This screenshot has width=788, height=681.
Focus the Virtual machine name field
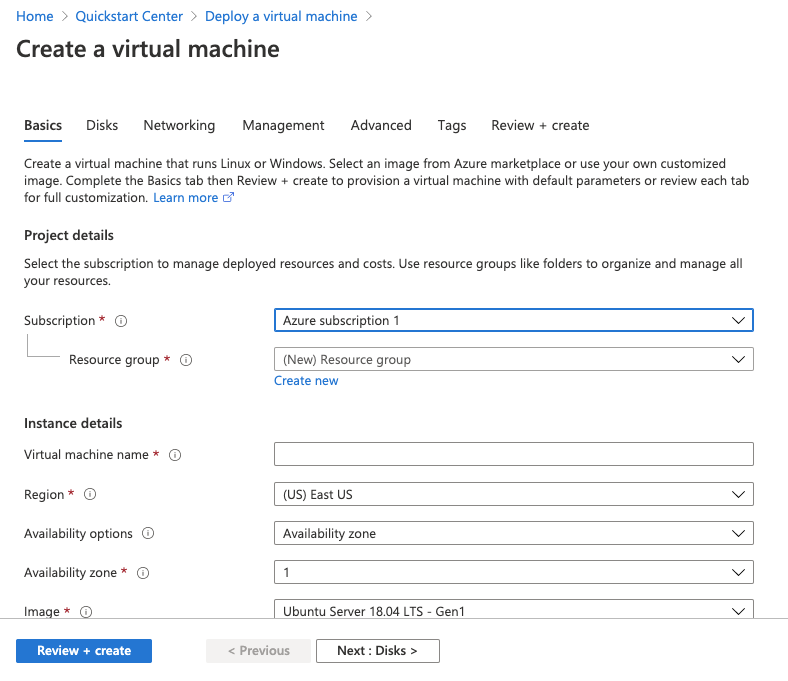[x=513, y=454]
